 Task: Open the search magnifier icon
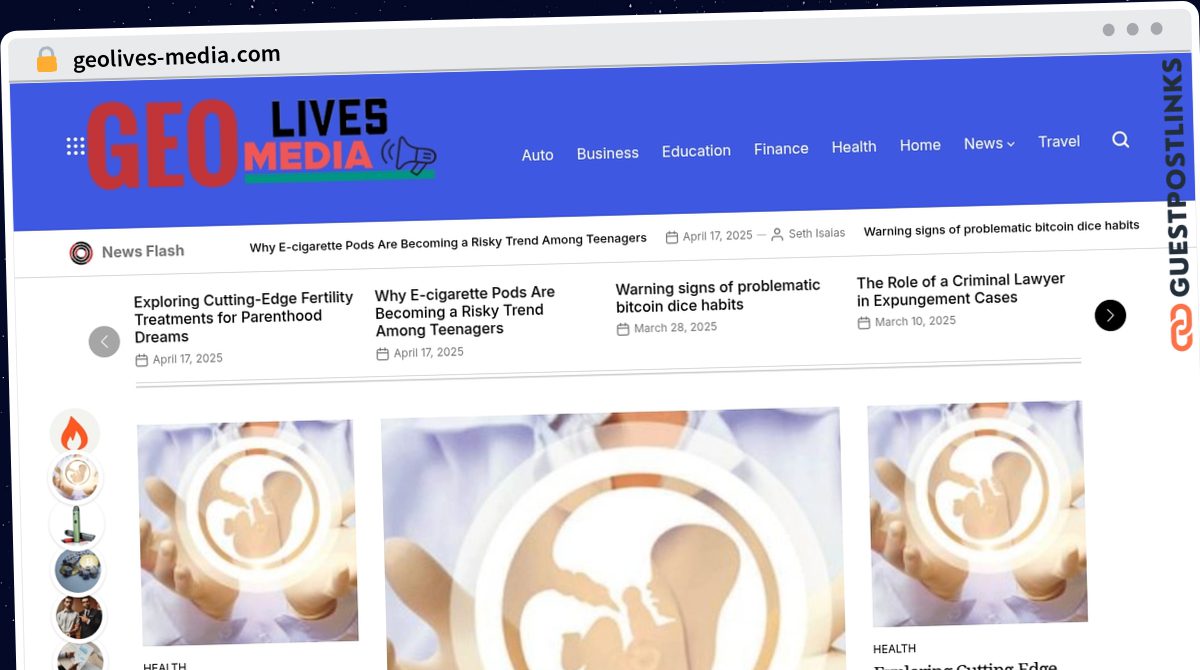click(1120, 140)
